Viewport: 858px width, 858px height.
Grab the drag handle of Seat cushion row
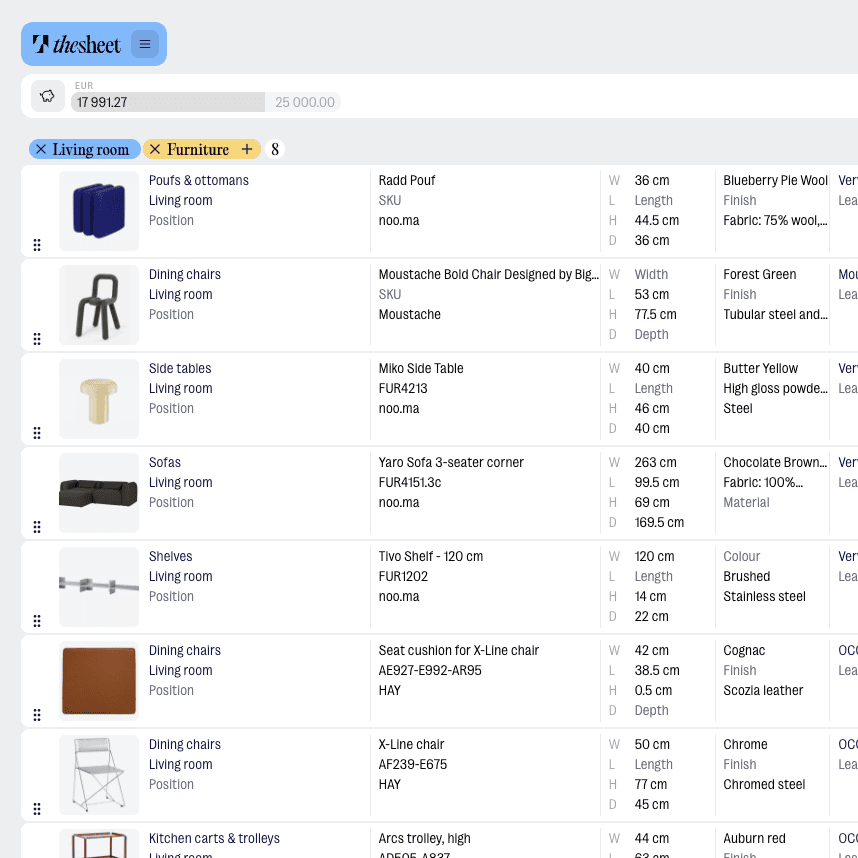pyautogui.click(x=37, y=715)
